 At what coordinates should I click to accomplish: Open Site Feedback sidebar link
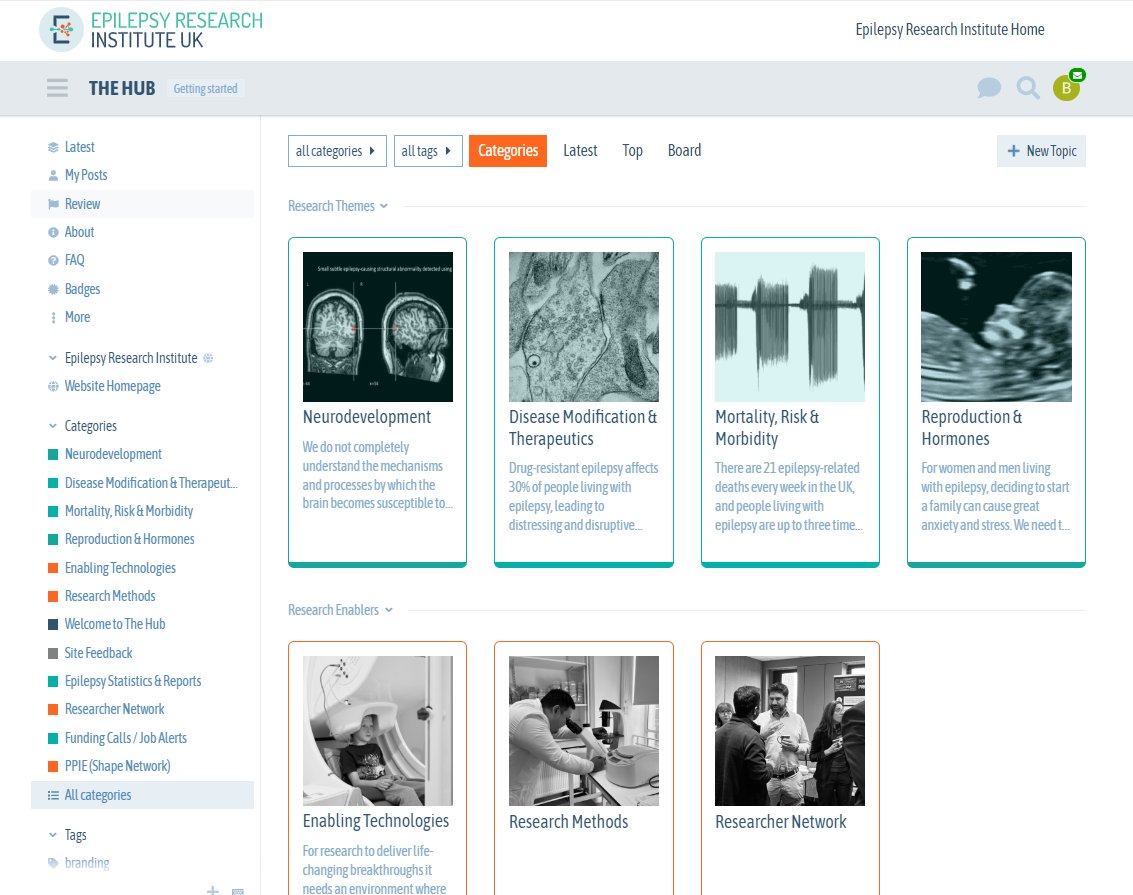[98, 654]
